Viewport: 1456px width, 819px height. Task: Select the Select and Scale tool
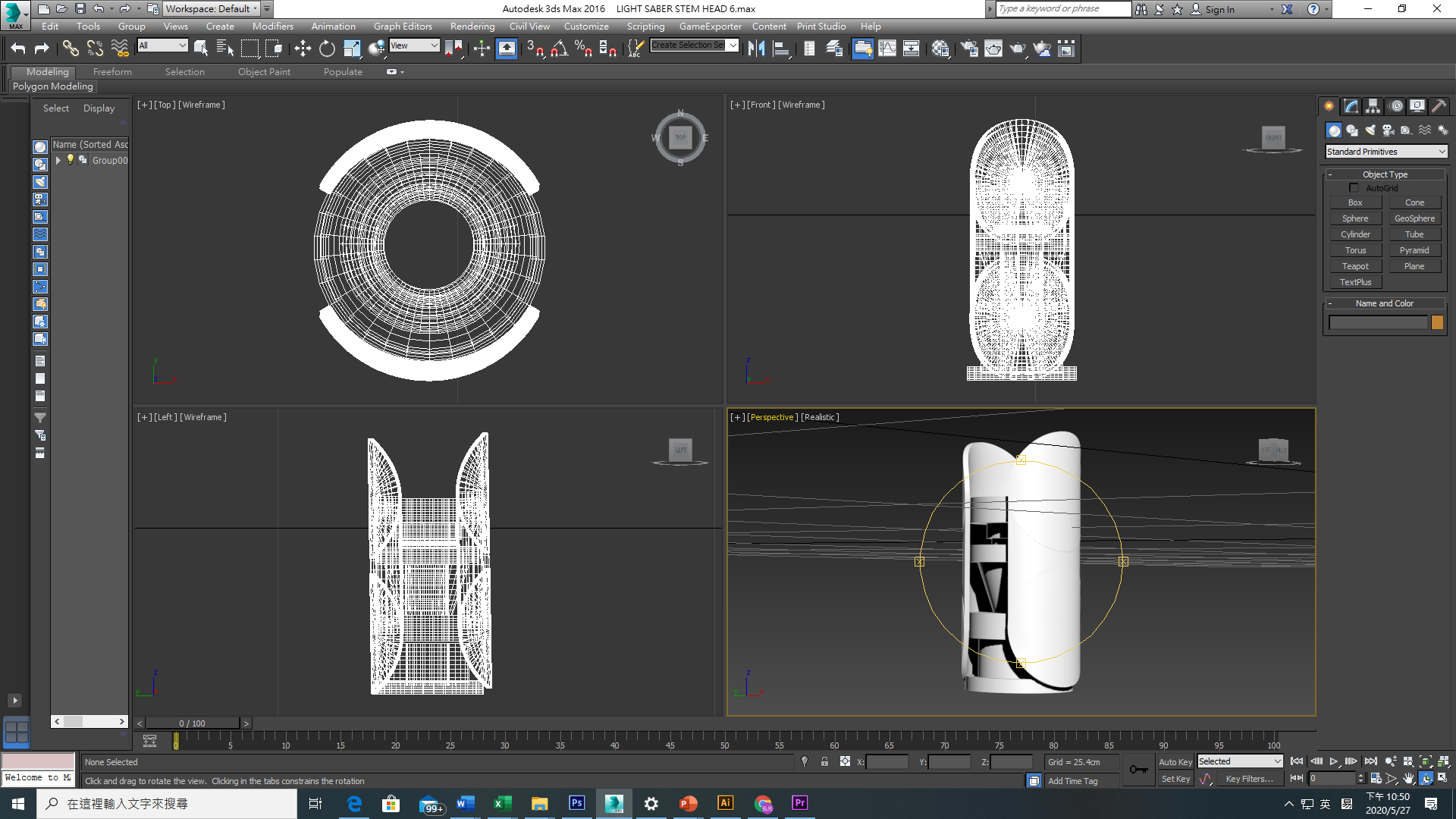click(x=352, y=49)
